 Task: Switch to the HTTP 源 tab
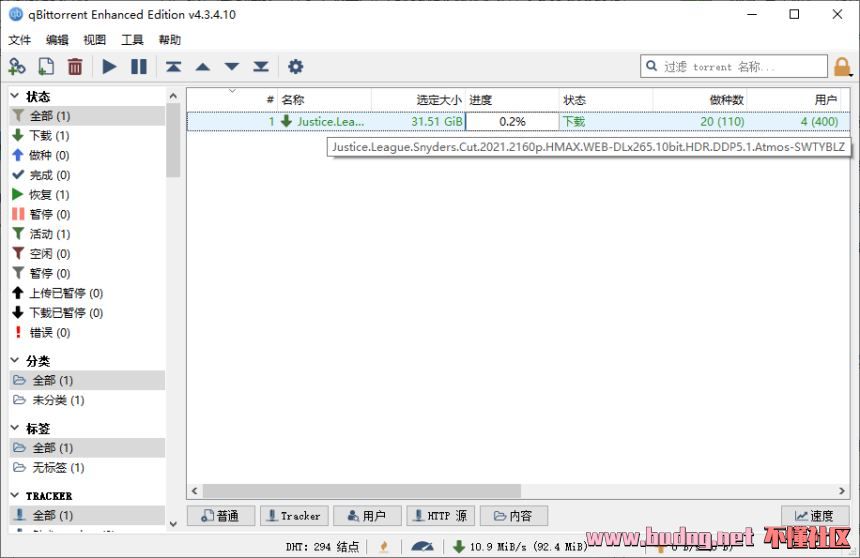click(x=440, y=516)
